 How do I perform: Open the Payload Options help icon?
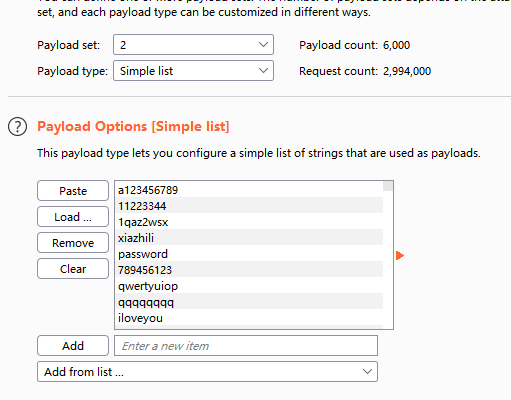[17, 127]
